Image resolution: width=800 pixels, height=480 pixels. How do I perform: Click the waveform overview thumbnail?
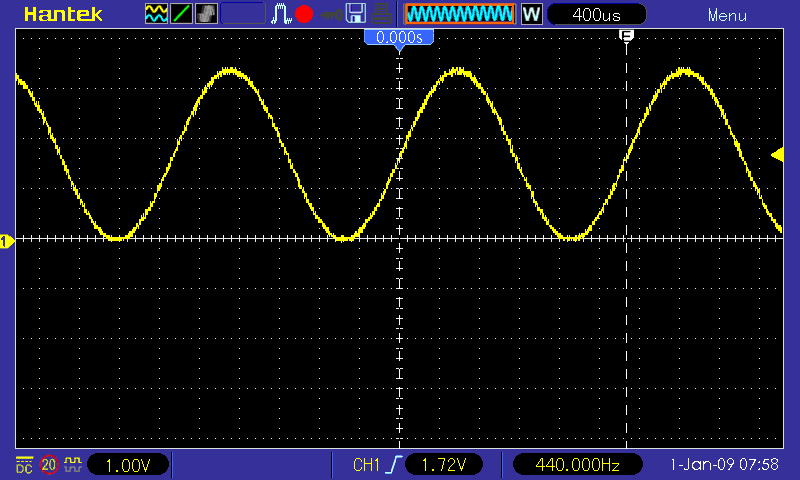(x=459, y=14)
